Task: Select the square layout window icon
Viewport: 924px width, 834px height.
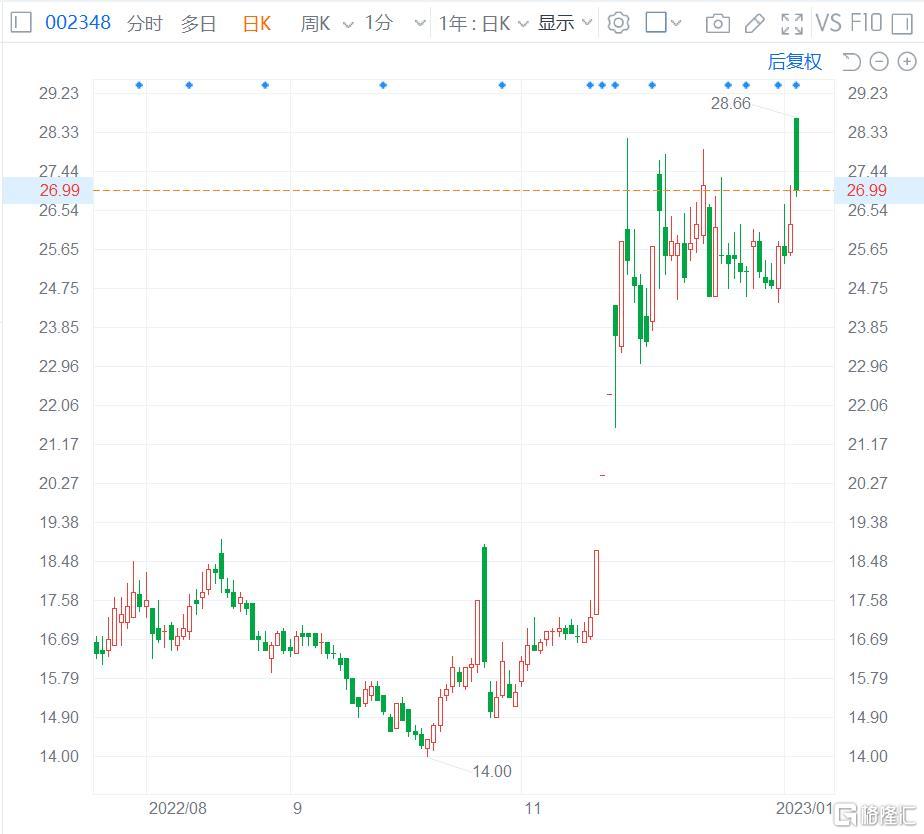Action: pyautogui.click(x=656, y=23)
